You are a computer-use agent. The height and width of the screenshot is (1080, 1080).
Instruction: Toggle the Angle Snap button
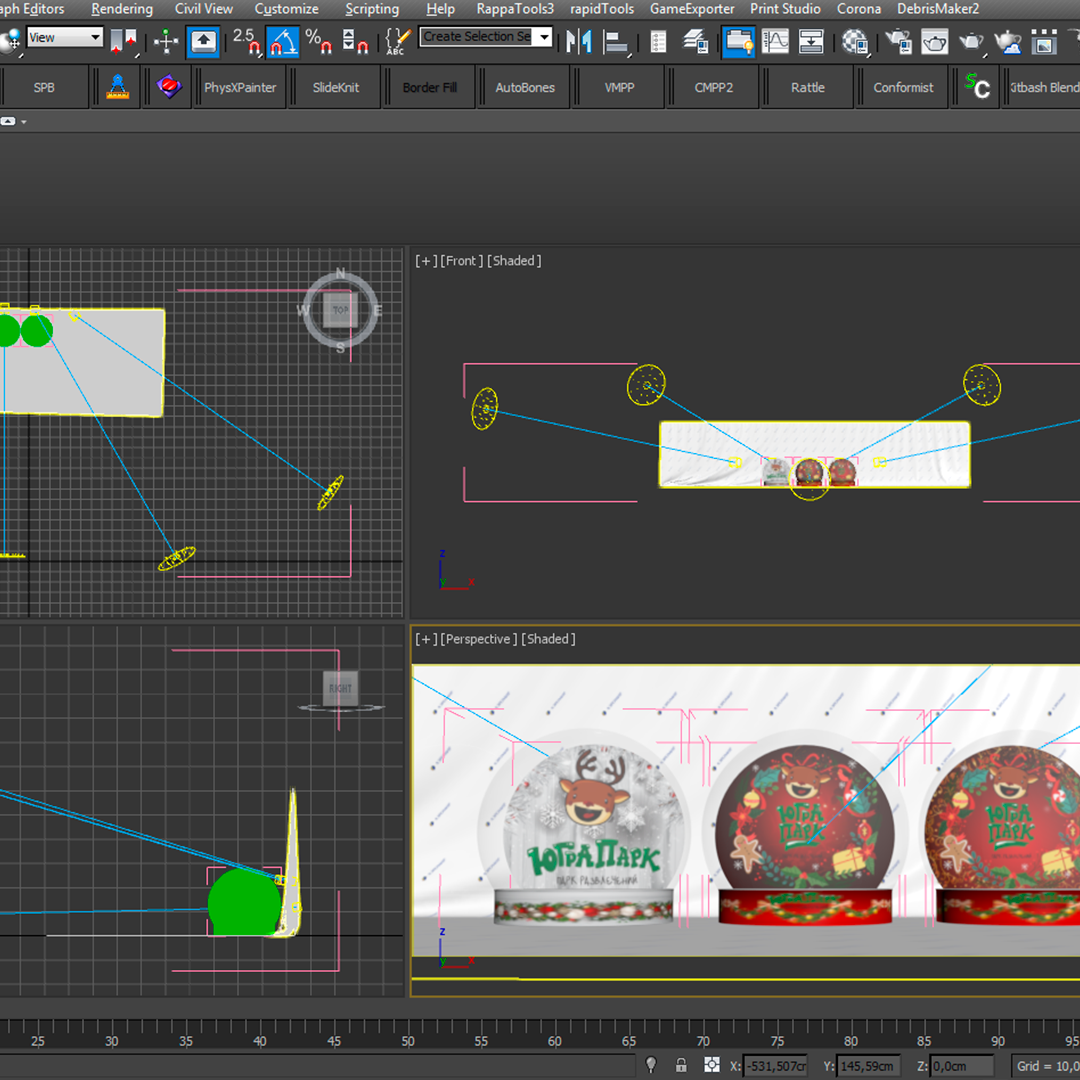283,41
